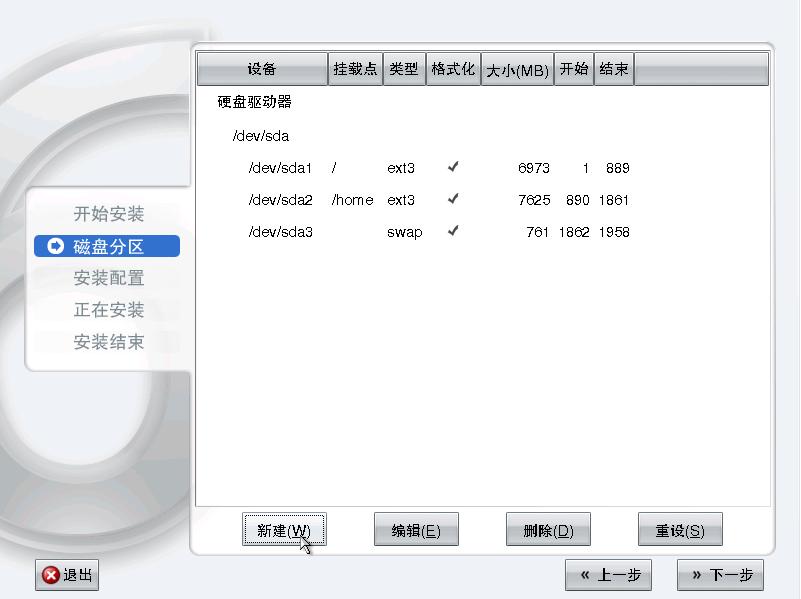The width and height of the screenshot is (801, 599).
Task: Sort by the 开始 column header
Action: pos(574,69)
